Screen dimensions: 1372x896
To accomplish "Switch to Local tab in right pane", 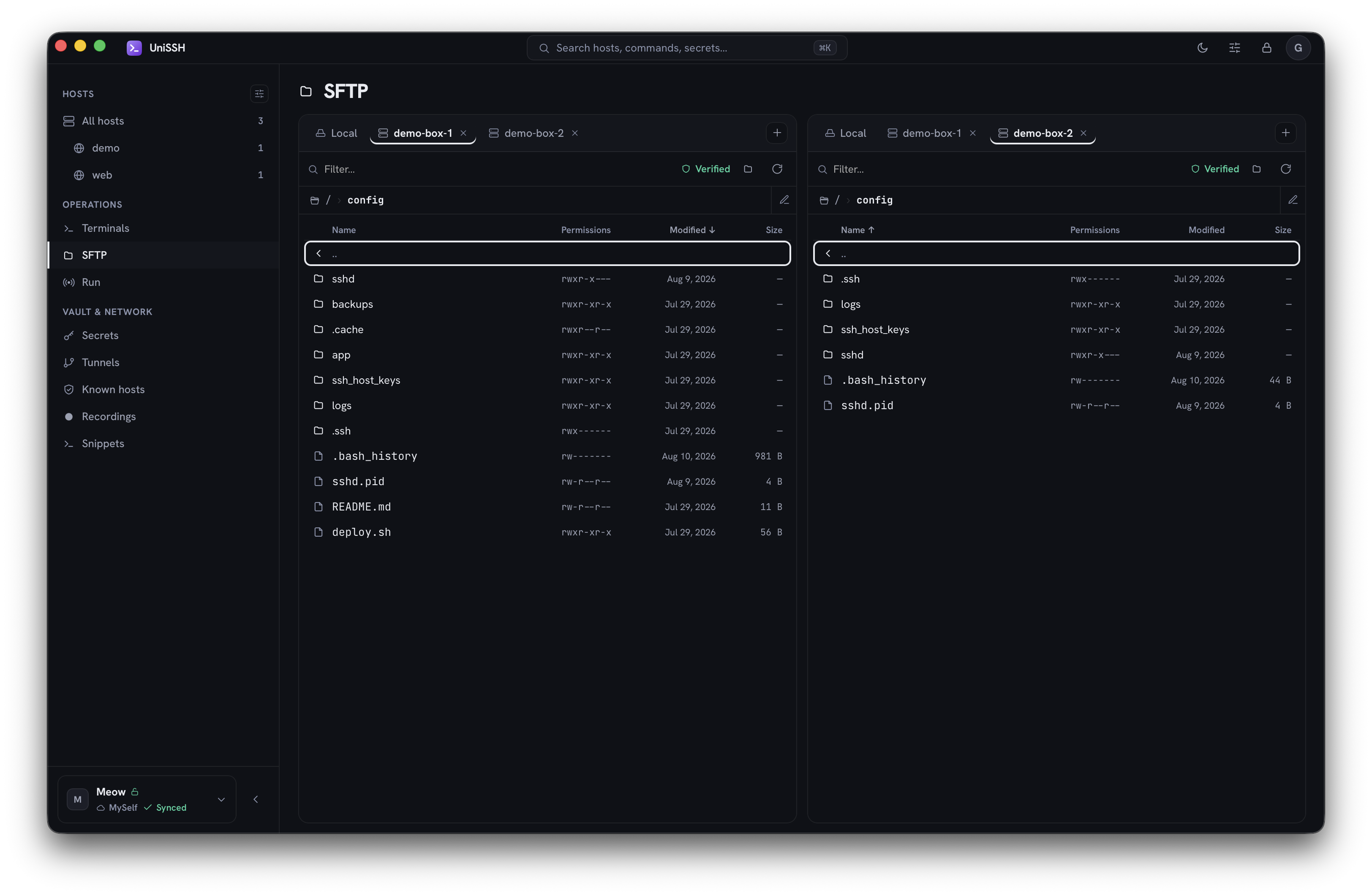I will (x=846, y=133).
